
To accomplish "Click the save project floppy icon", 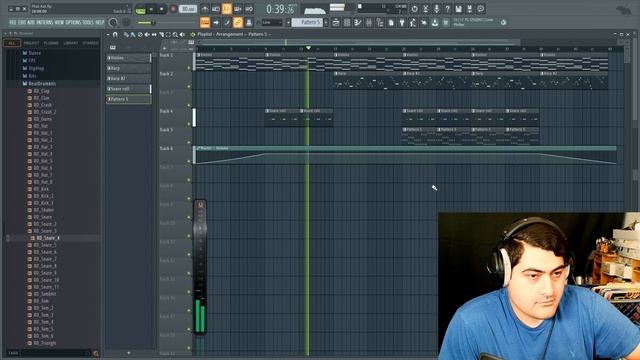I will [x=458, y=9].
